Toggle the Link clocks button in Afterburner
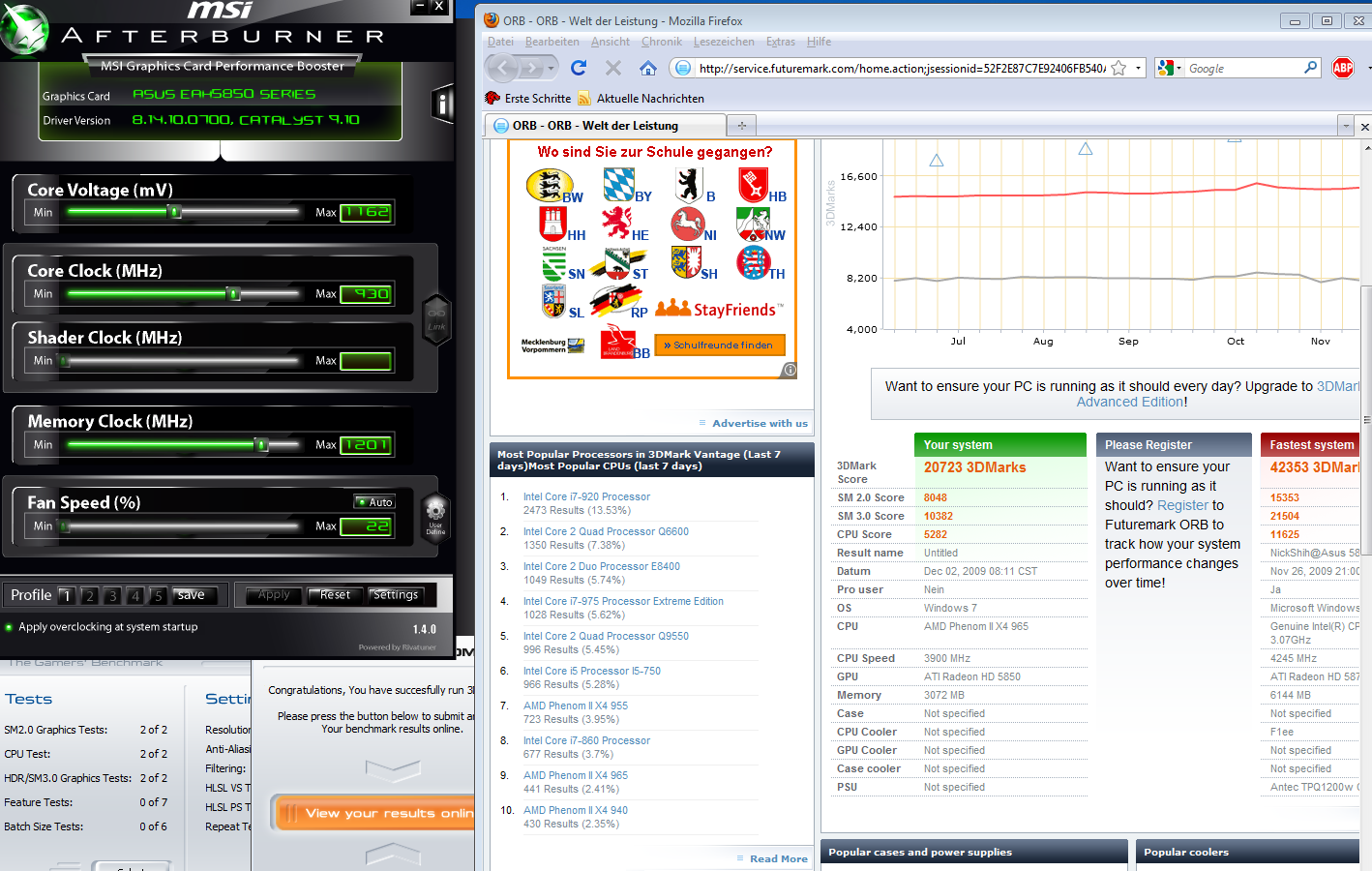 (x=436, y=318)
